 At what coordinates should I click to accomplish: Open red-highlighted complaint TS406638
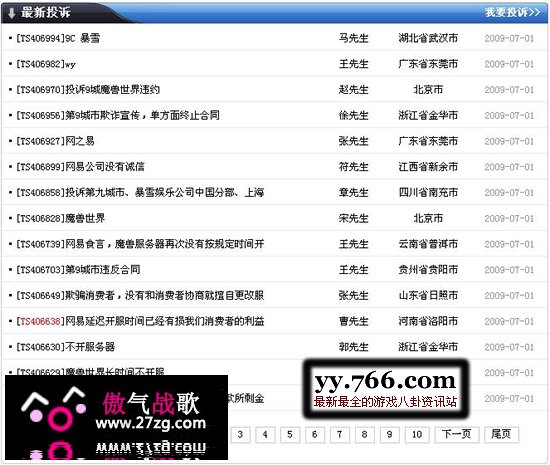[x=140, y=321]
